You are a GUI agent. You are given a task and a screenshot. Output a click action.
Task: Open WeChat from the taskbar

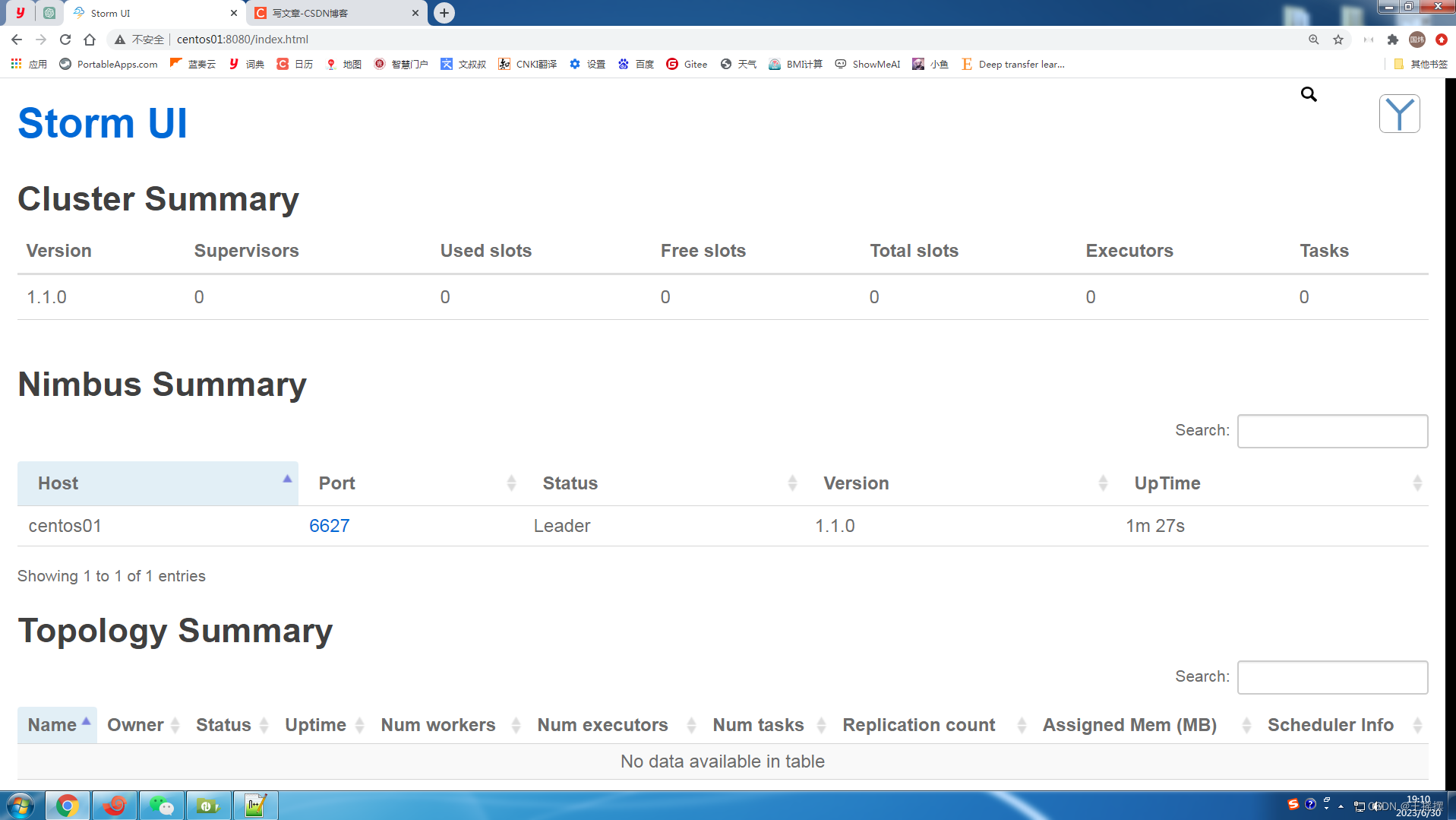(162, 805)
